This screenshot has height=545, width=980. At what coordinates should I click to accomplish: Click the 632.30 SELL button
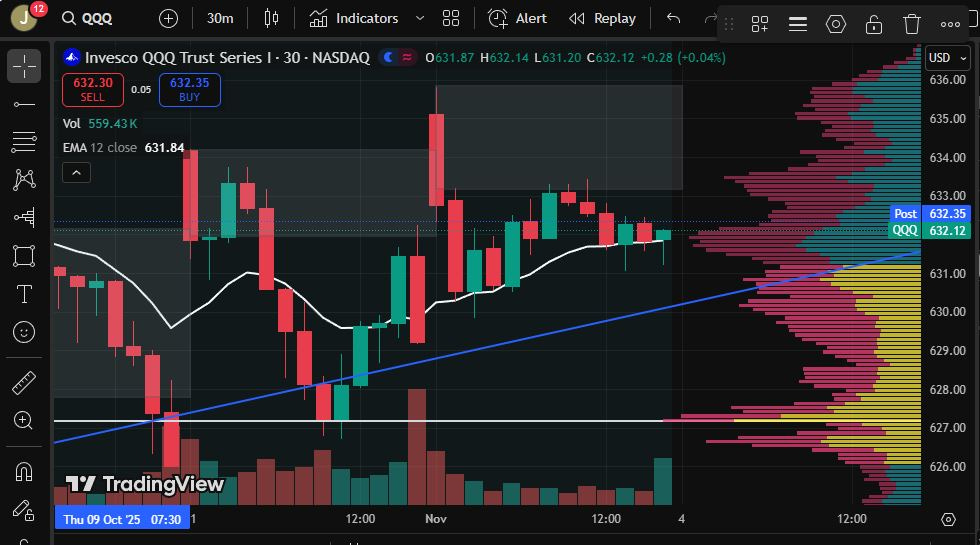pyautogui.click(x=92, y=89)
